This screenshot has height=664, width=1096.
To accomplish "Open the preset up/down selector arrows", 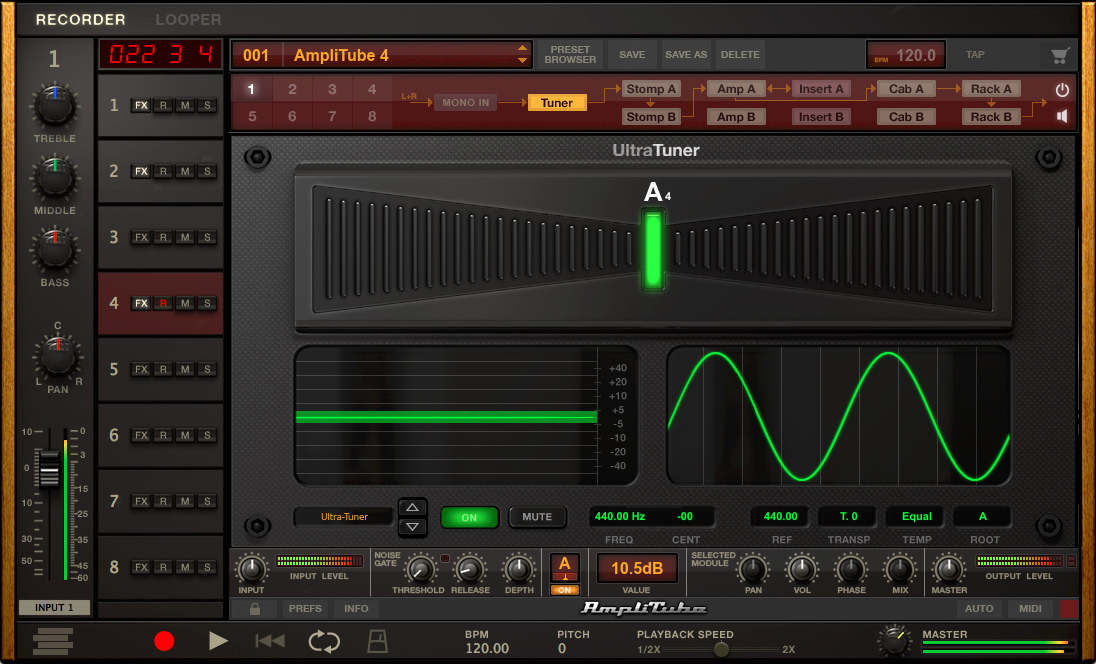I will click(521, 55).
